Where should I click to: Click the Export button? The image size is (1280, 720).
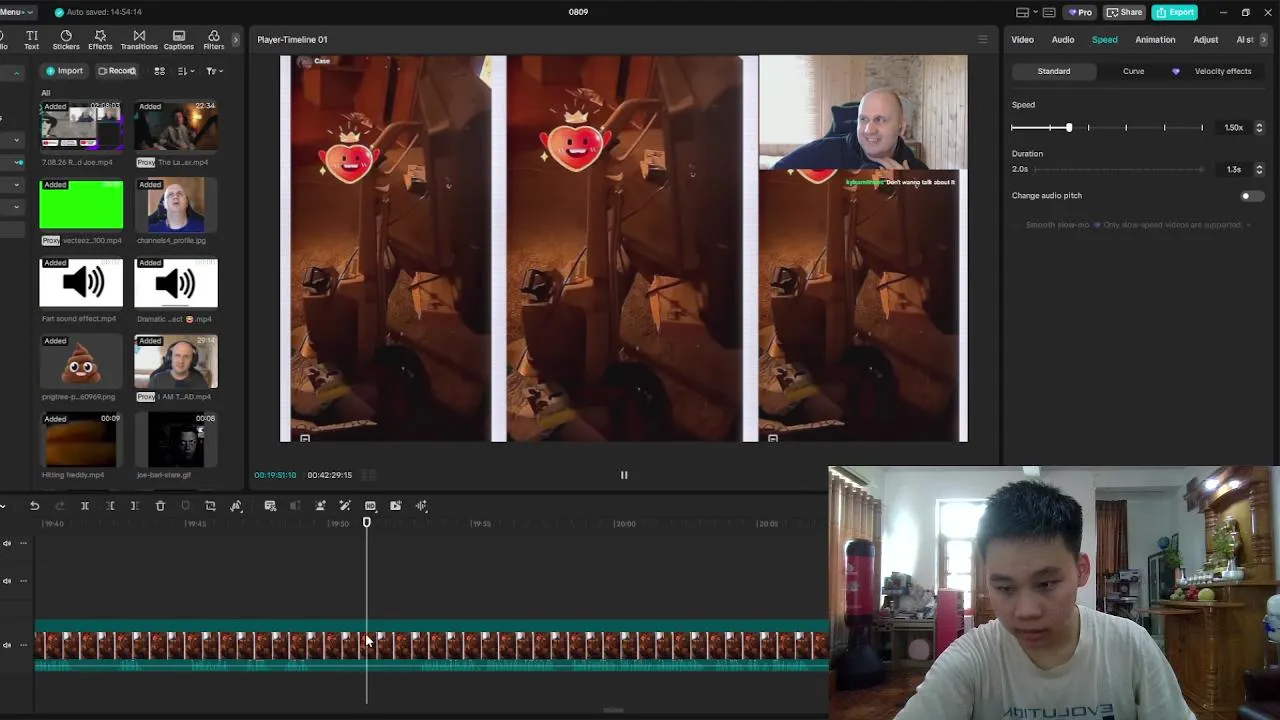(x=1175, y=12)
